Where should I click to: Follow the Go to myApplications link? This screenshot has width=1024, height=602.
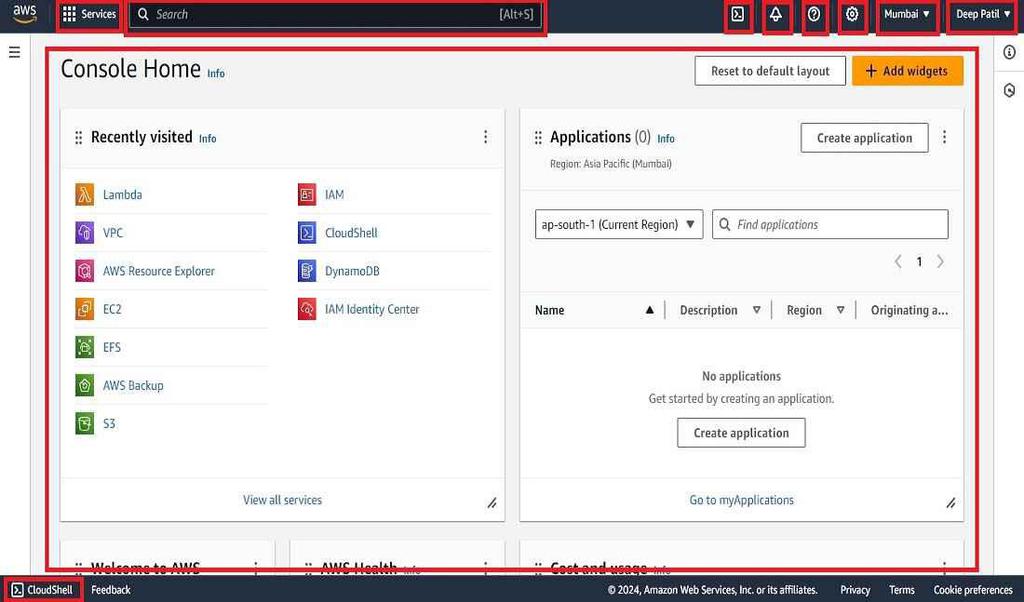point(741,499)
